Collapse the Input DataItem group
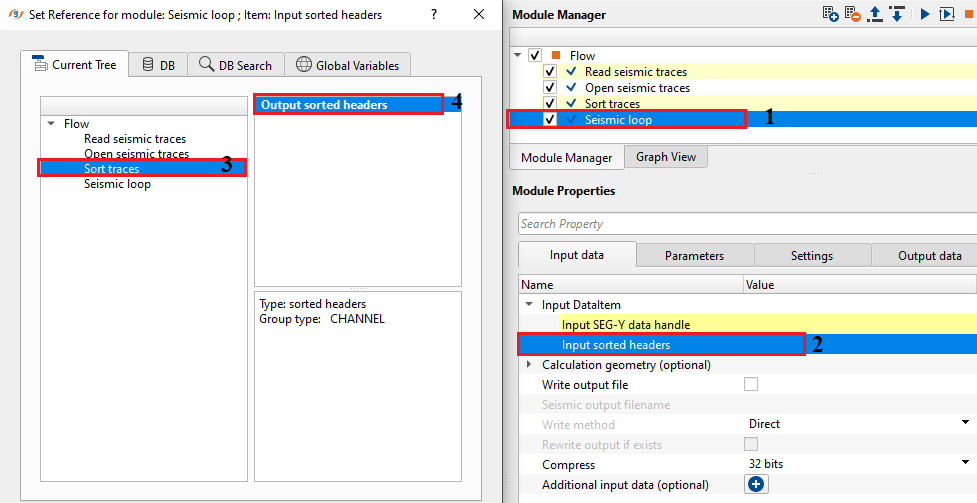 click(529, 305)
